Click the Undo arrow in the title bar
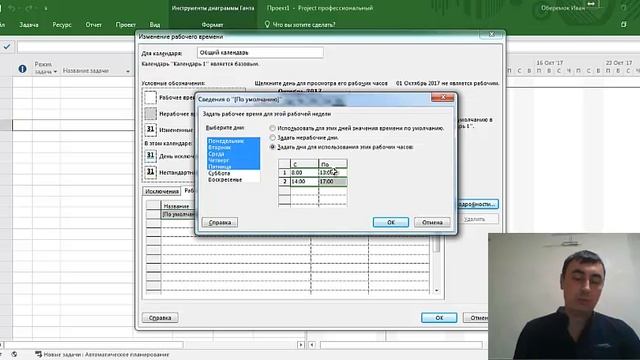Screen dimensions: 640x360 [x=11, y=8]
